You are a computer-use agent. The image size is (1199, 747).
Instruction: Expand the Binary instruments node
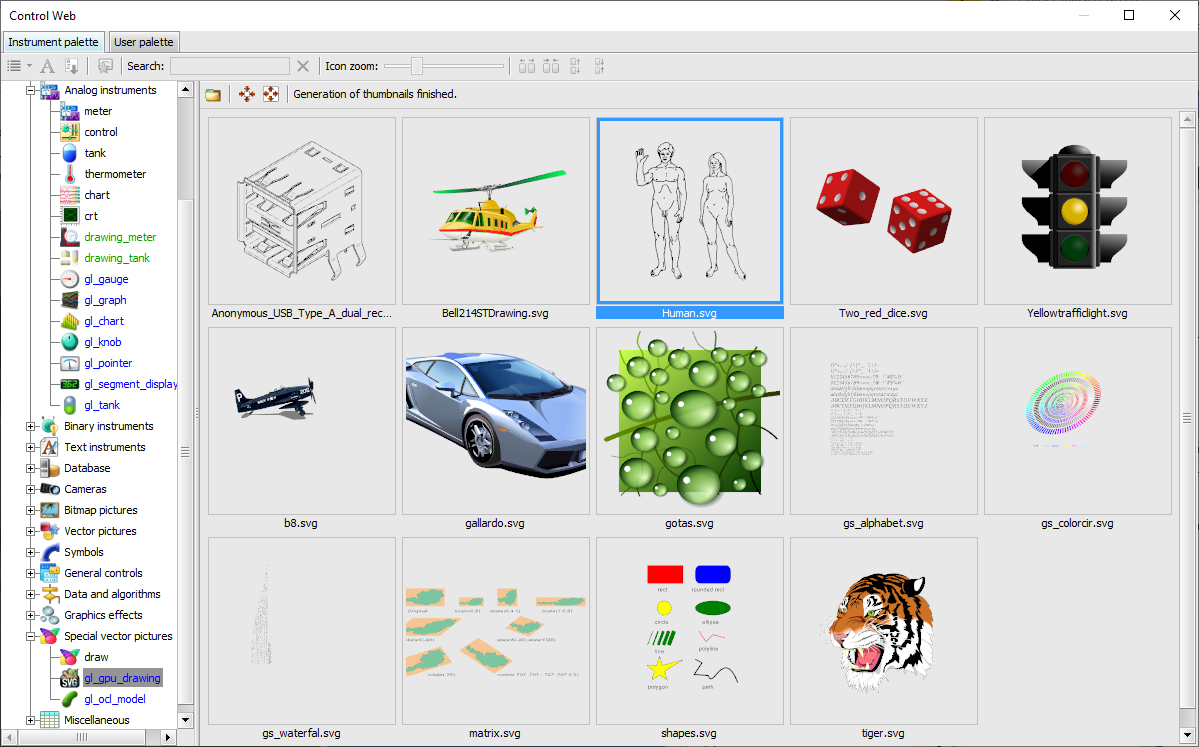click(x=31, y=426)
